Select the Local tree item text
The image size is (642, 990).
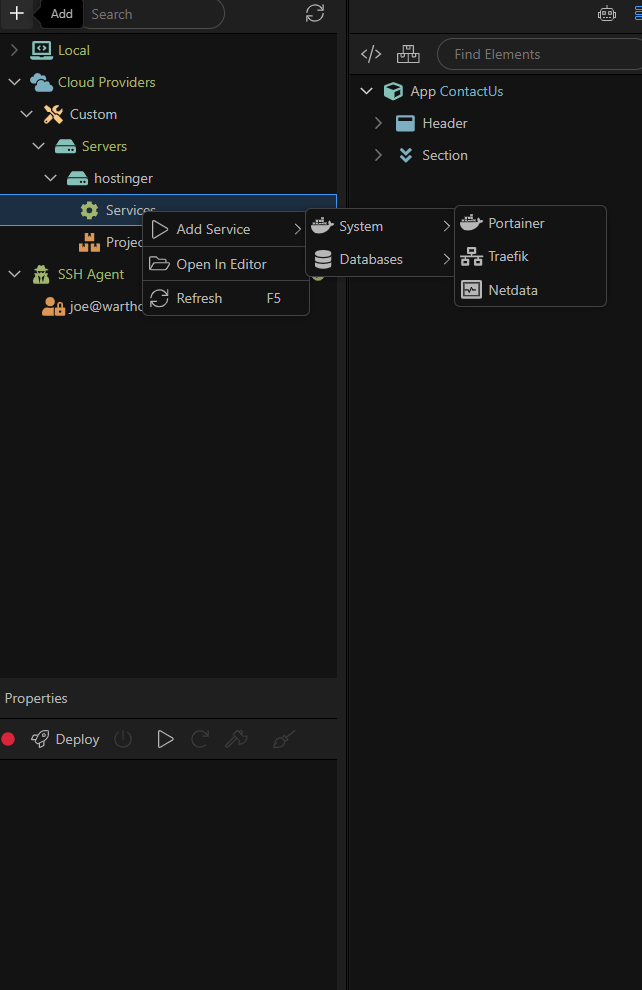(x=74, y=50)
